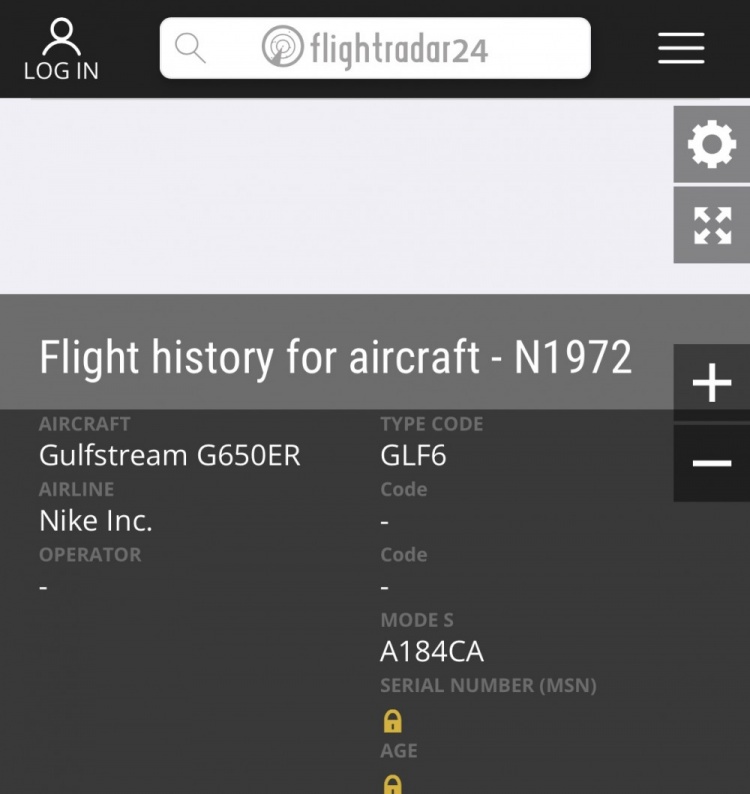Image resolution: width=750 pixels, height=794 pixels.
Task: Toggle fullscreen map with expand arrows
Action: coord(711,225)
